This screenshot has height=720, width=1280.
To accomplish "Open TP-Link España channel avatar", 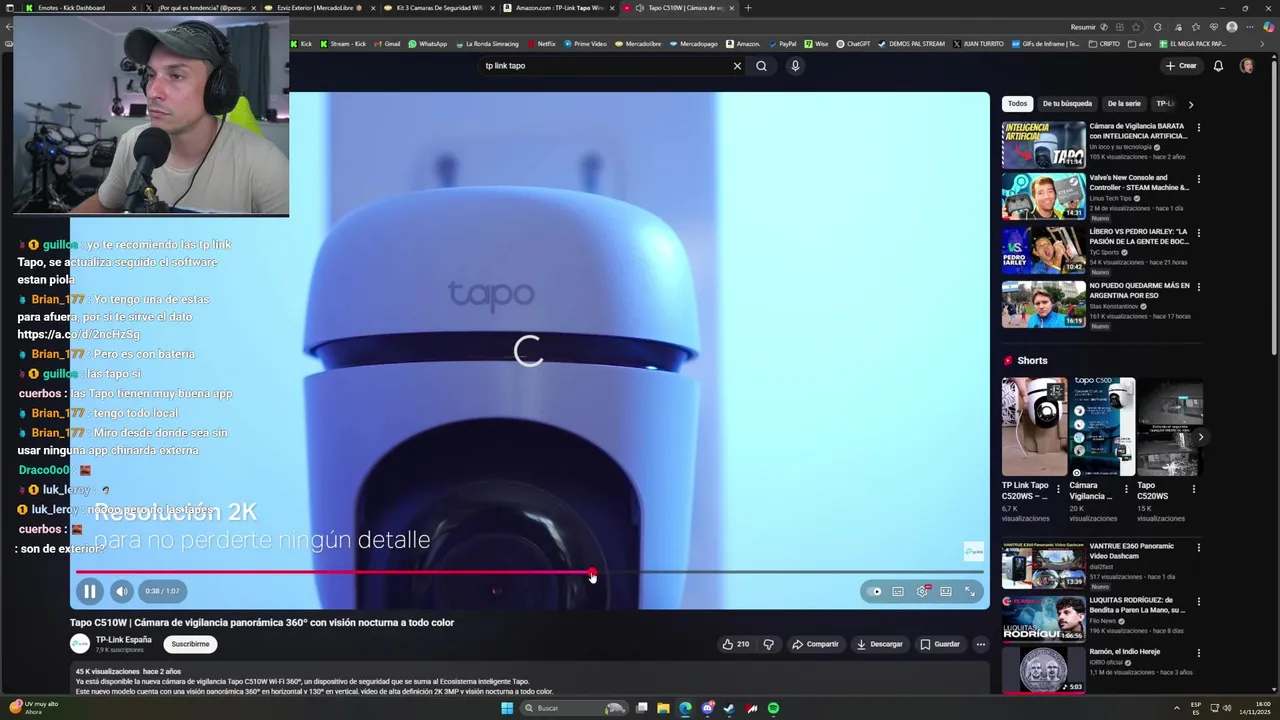I will pyautogui.click(x=80, y=644).
